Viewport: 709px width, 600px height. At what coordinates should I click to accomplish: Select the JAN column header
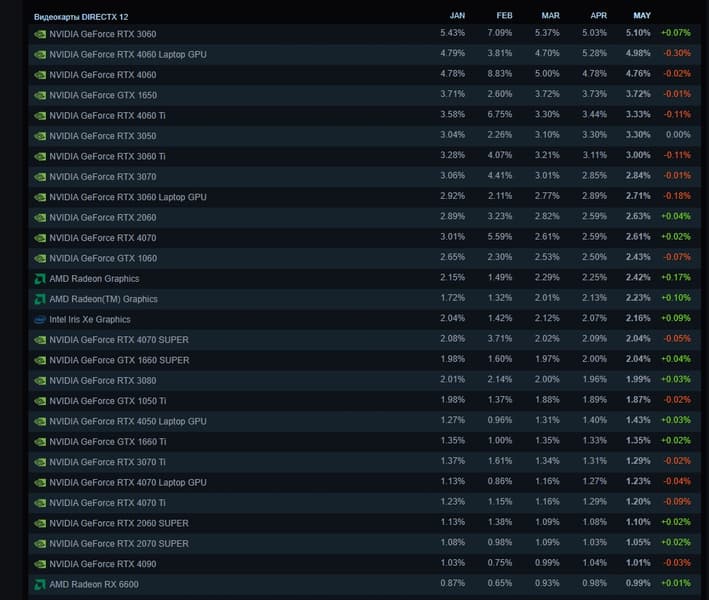457,16
